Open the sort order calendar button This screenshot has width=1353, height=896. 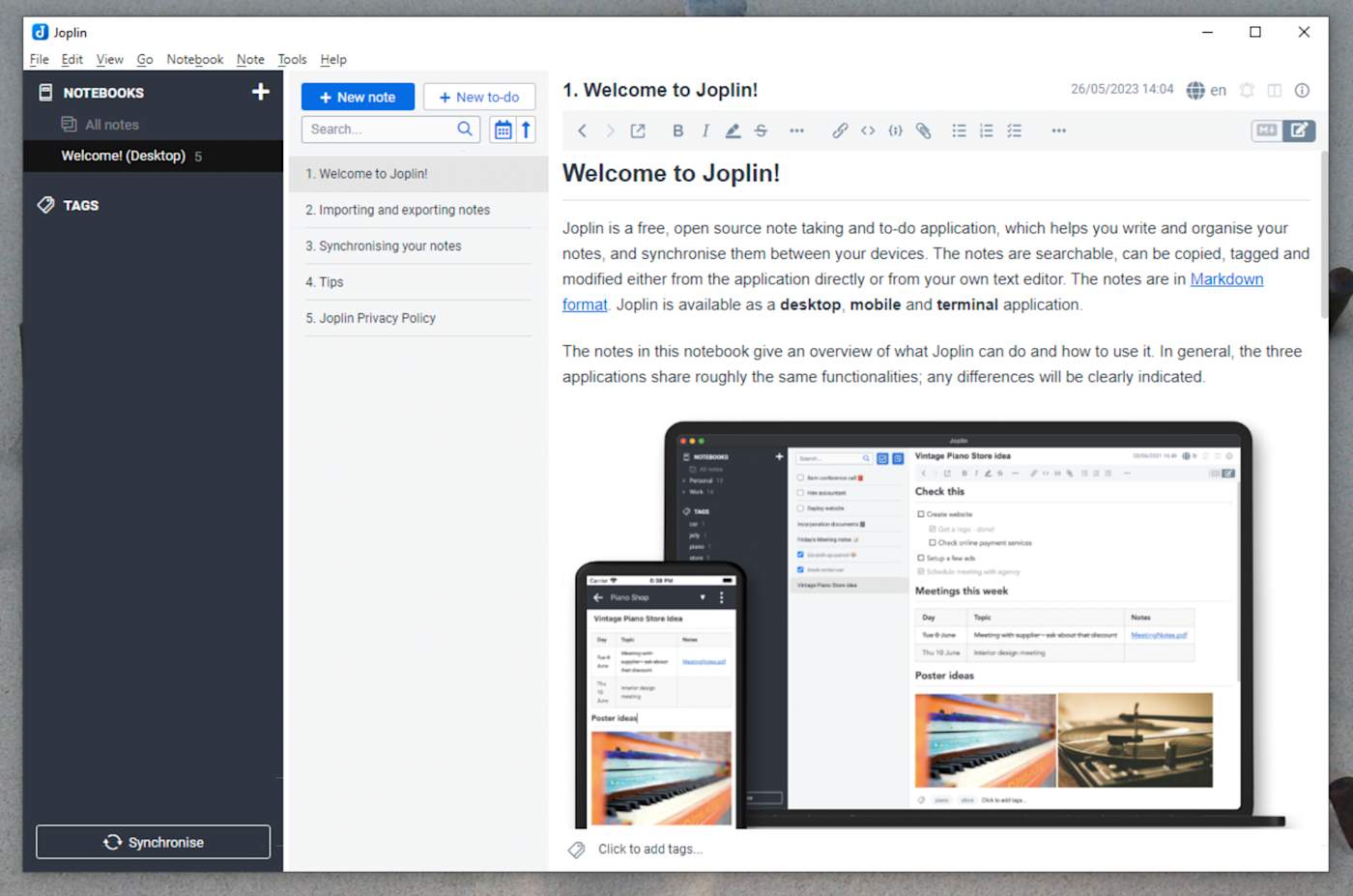tap(503, 130)
